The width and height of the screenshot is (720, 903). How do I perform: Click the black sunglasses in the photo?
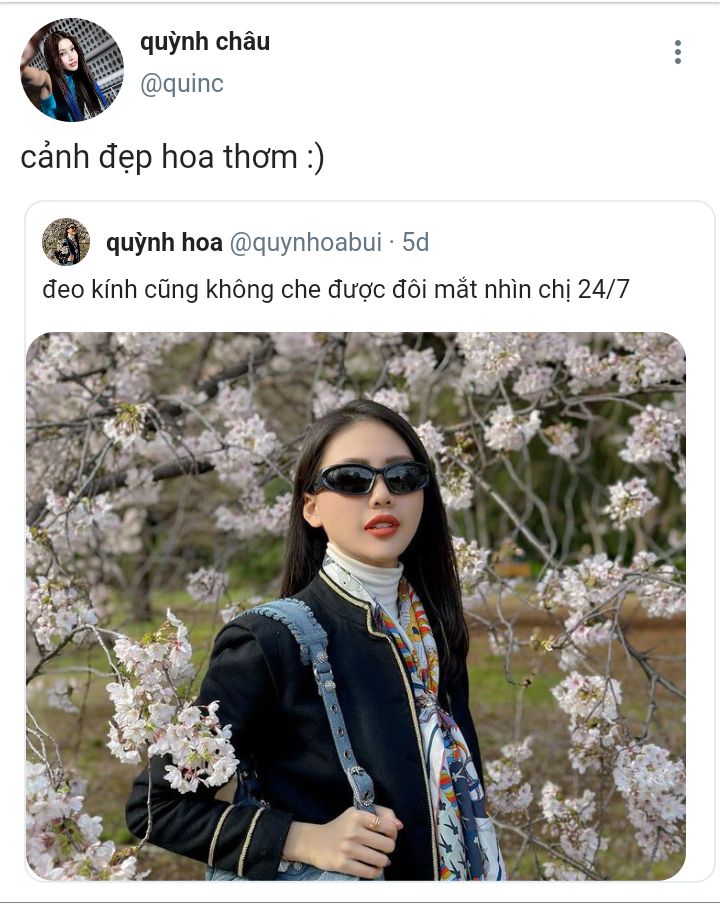371,478
